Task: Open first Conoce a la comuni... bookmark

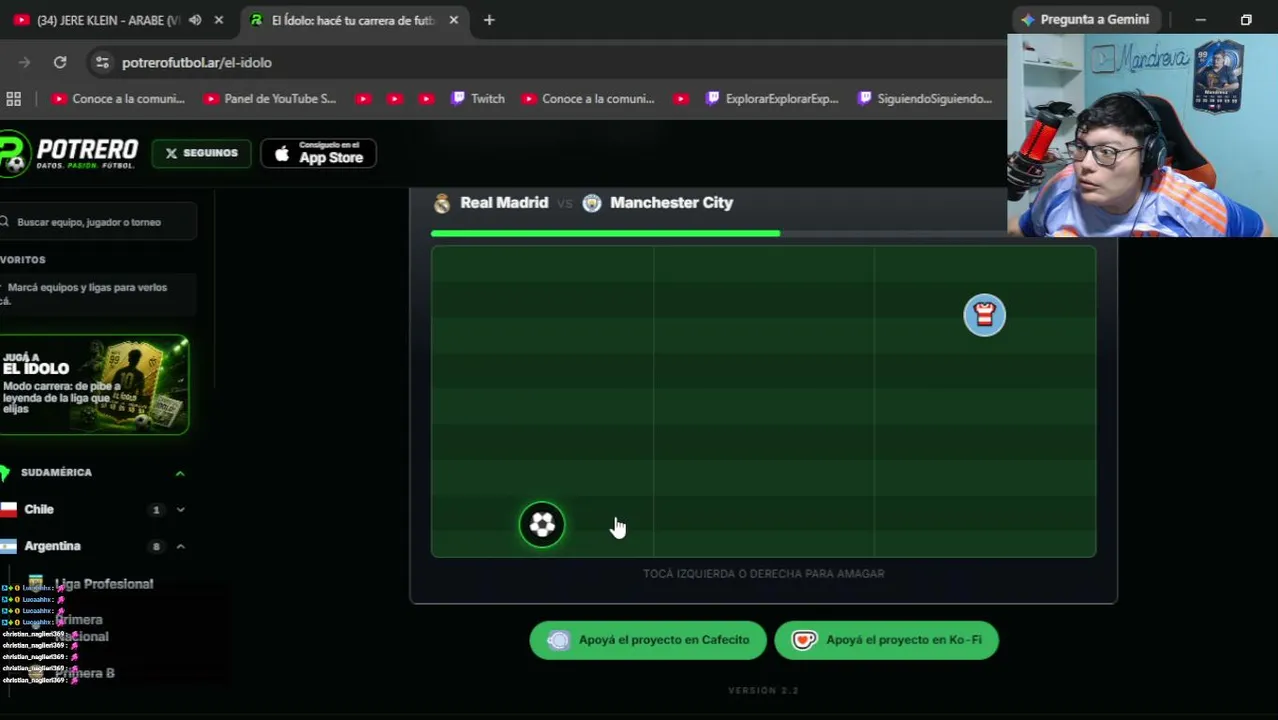Action: [x=118, y=99]
